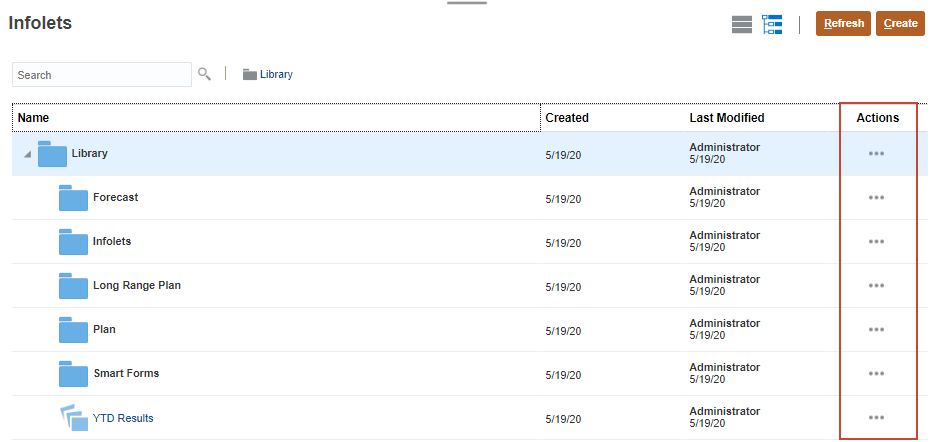Collapse the Library folder tree
The width and height of the screenshot is (931, 442).
(27, 155)
